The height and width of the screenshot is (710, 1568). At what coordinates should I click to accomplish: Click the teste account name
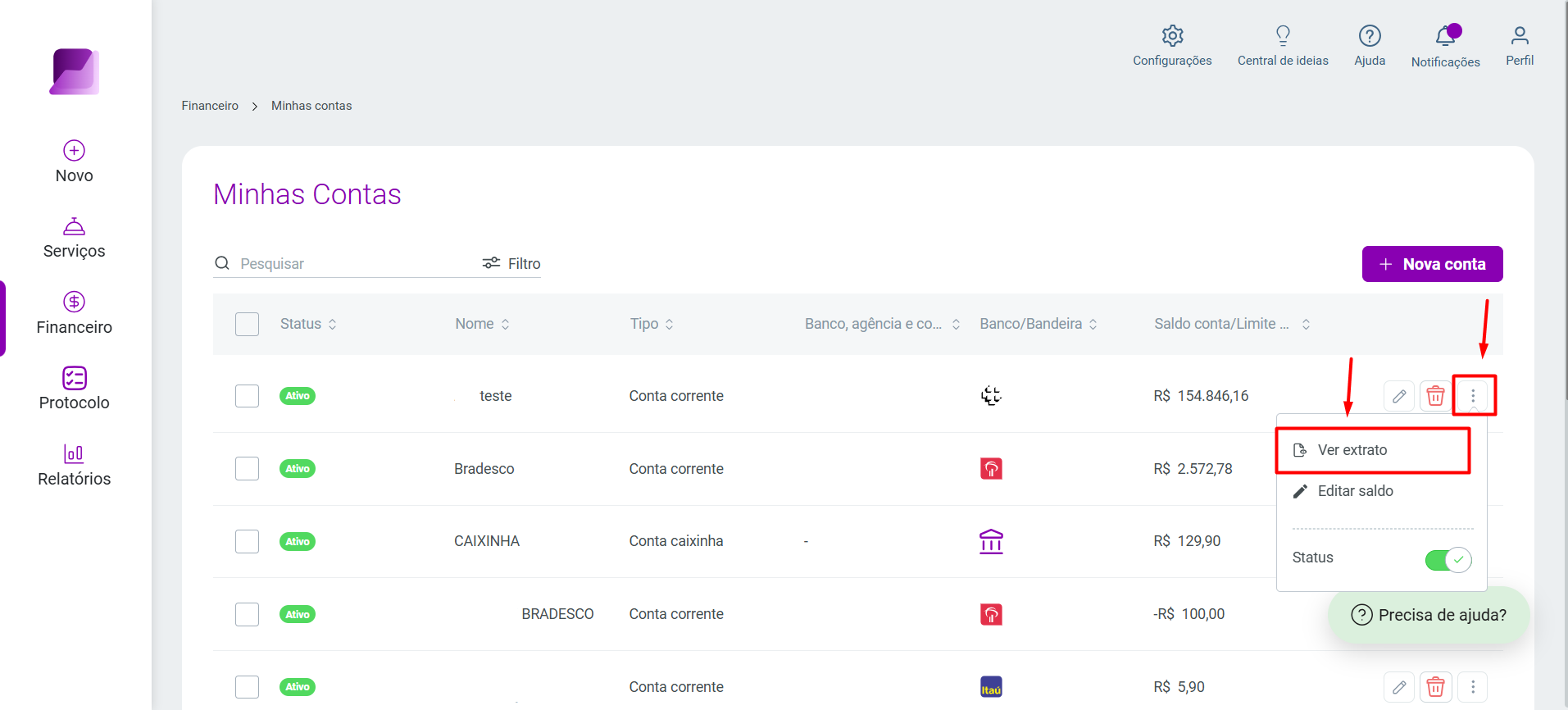[x=495, y=396]
